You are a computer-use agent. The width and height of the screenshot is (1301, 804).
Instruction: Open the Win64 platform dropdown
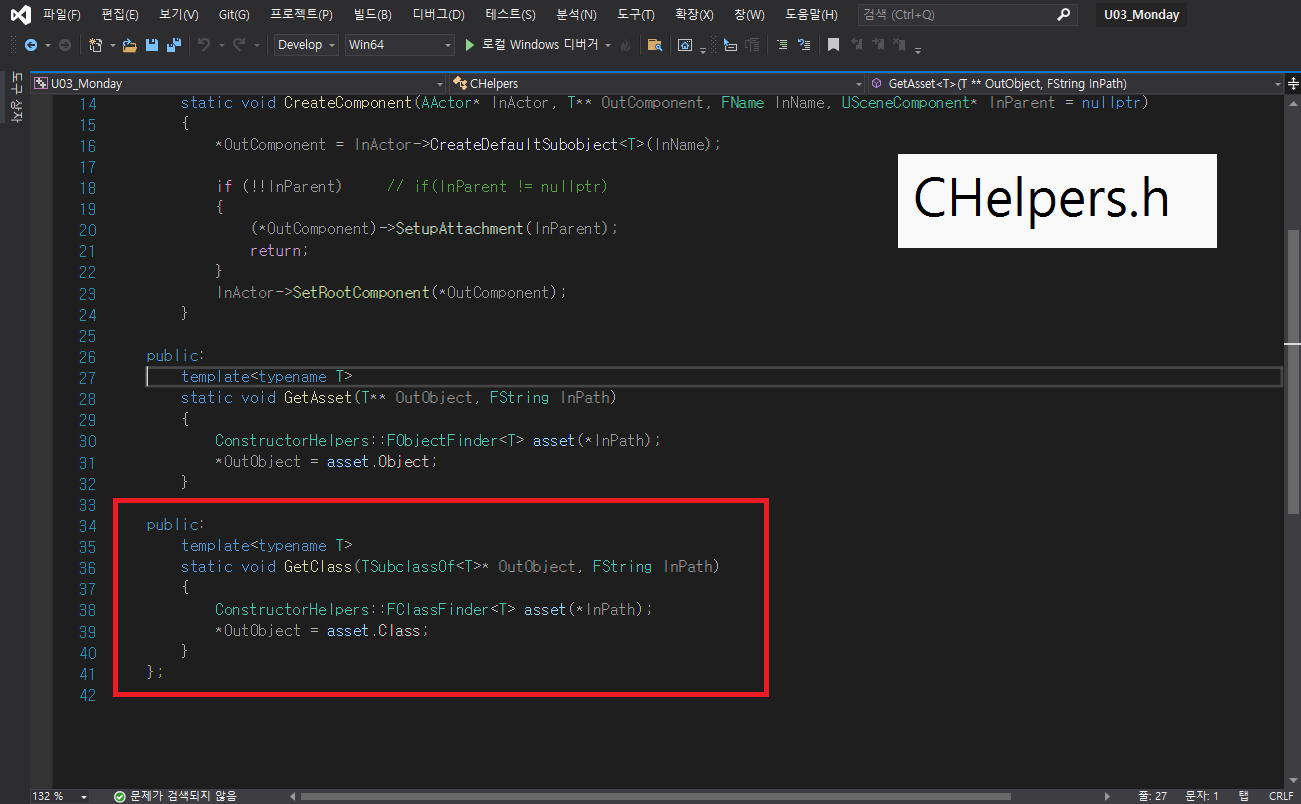400,45
